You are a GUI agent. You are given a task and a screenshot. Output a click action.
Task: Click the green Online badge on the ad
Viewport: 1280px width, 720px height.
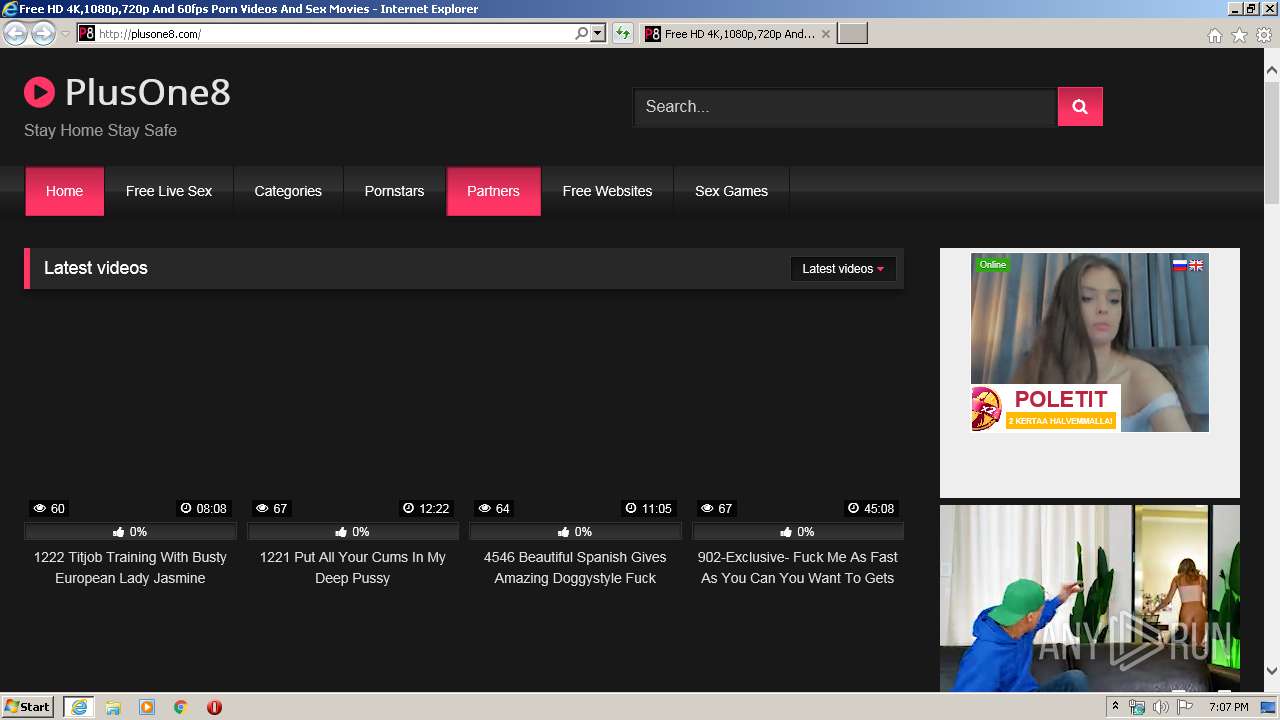point(993,264)
